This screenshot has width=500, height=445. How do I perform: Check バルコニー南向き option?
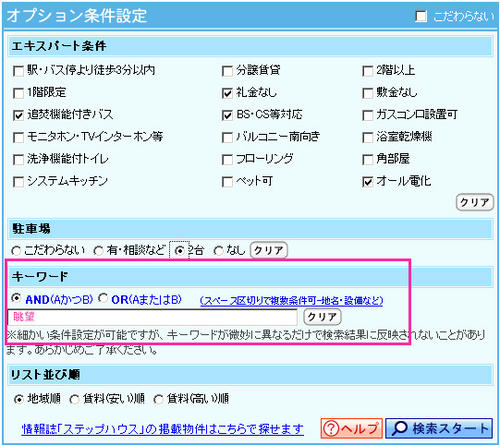[227, 137]
